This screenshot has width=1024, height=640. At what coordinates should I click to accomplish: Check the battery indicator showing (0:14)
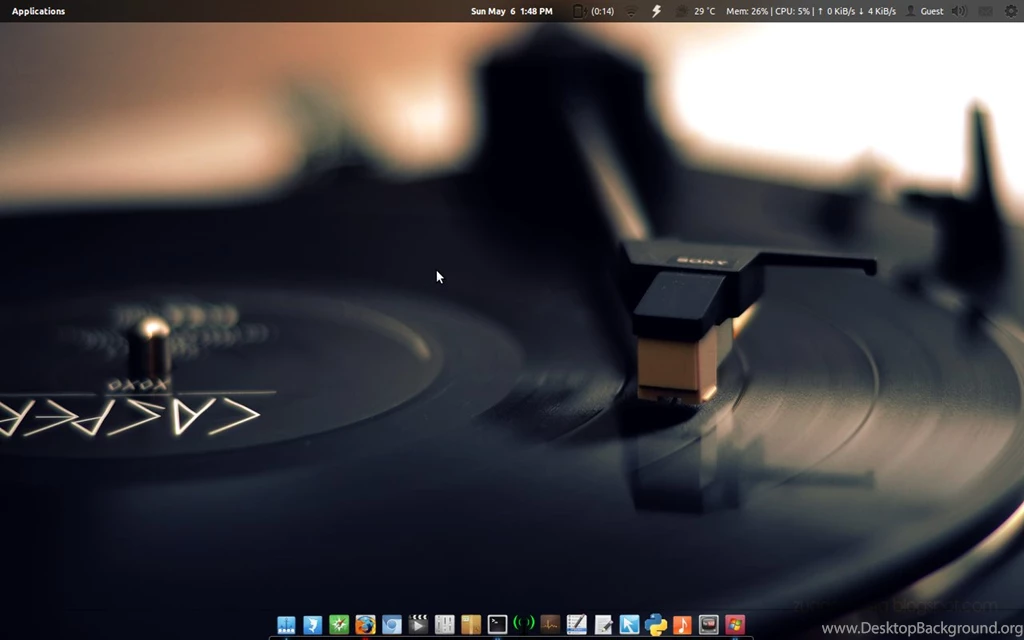click(594, 11)
